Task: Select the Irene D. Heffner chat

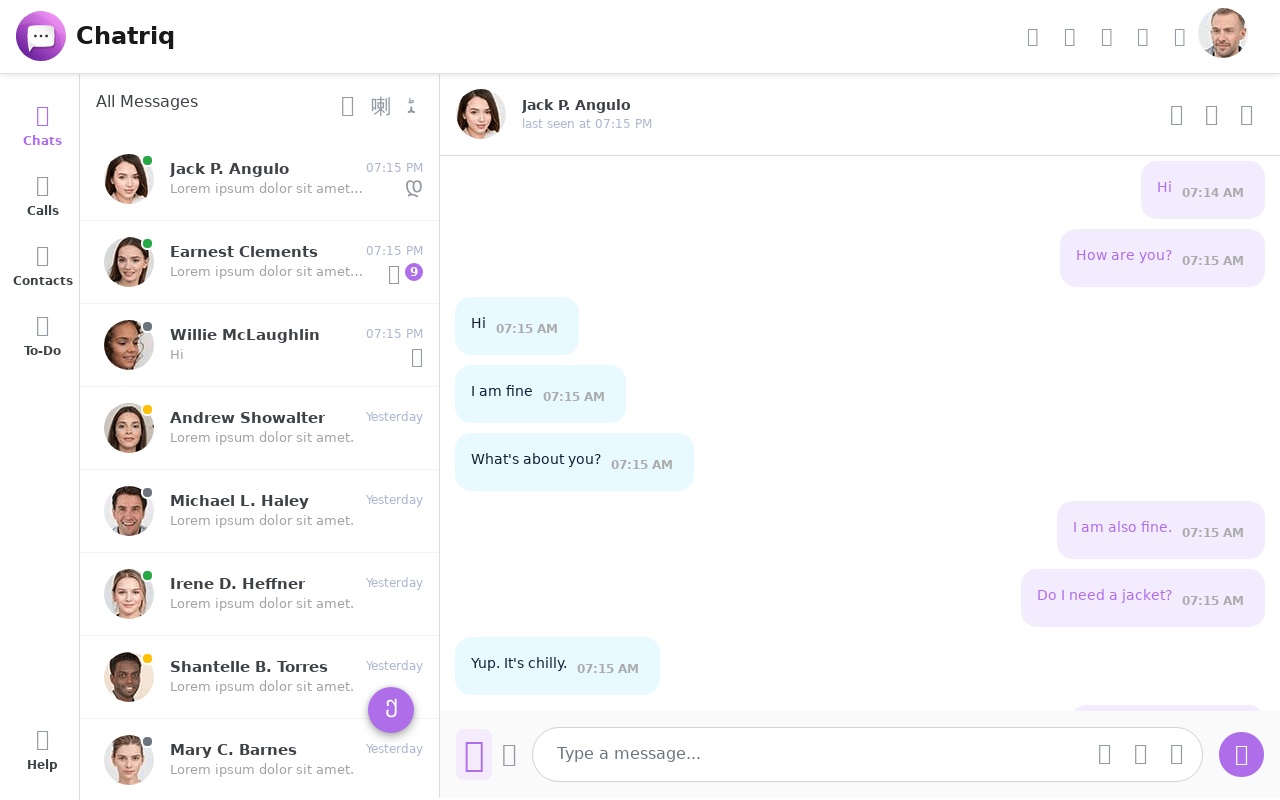Action: (x=260, y=594)
